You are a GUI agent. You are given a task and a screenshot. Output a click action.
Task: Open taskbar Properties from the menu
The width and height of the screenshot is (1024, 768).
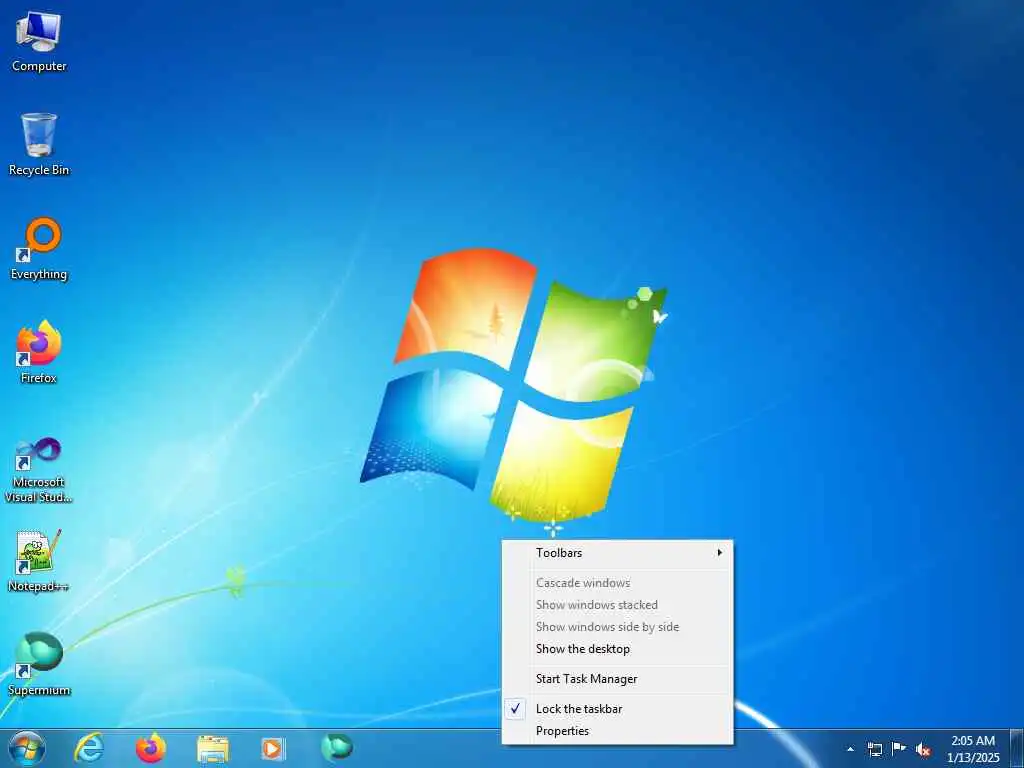pyautogui.click(x=617, y=731)
